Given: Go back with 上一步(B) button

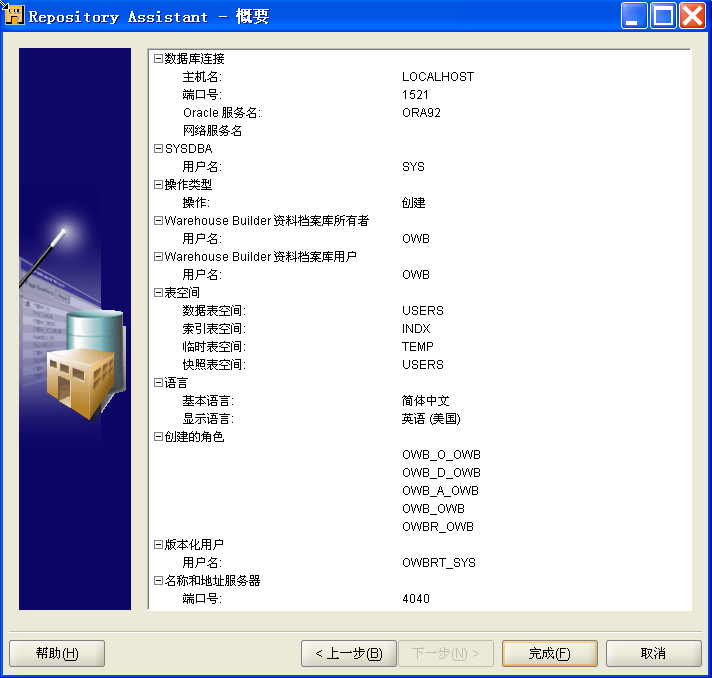Looking at the screenshot, I should 348,654.
